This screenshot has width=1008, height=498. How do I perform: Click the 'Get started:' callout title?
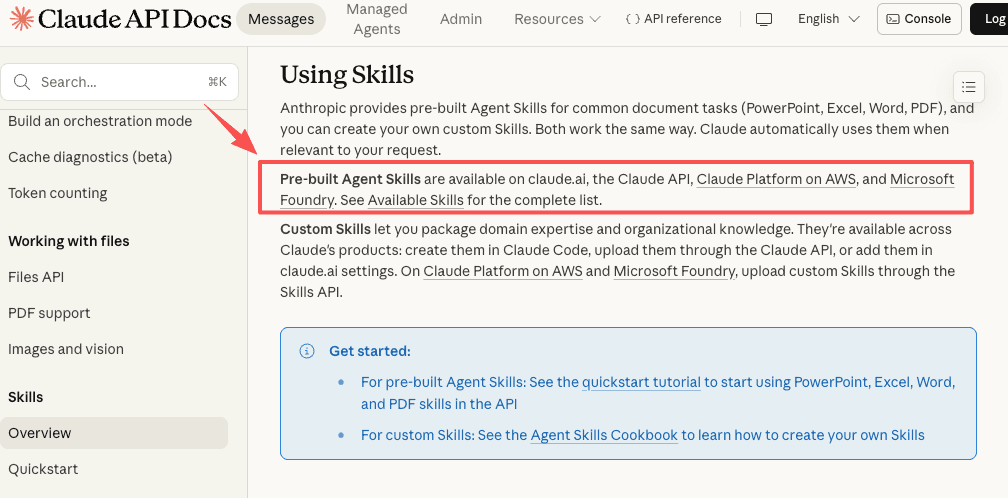pyautogui.click(x=370, y=351)
